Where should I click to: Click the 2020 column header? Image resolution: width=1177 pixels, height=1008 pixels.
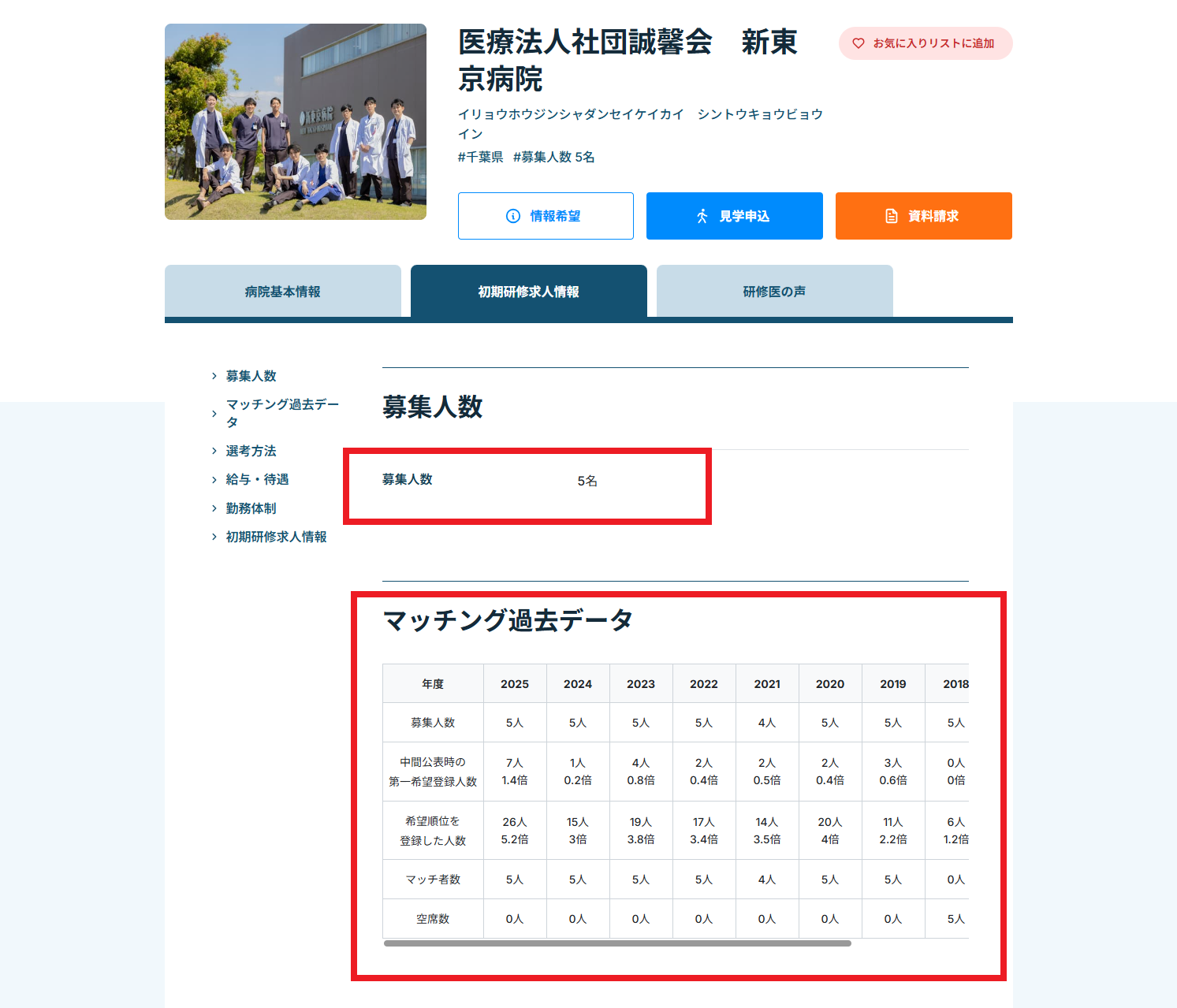830,683
